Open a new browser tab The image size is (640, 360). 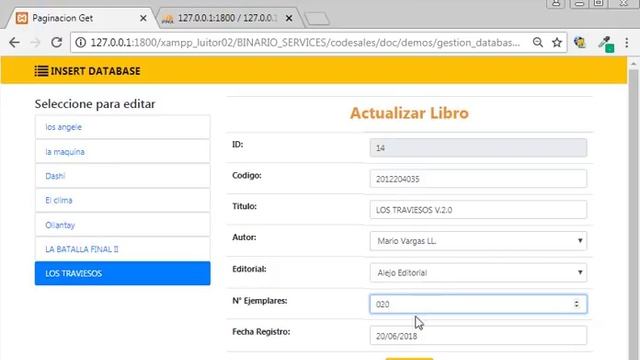pos(317,19)
